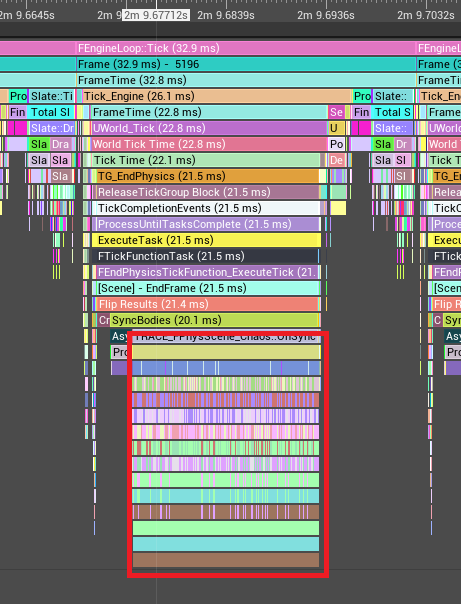Click the 'Total Sl' event in previous frame
Screen dimensions: 461x604
pos(50,112)
